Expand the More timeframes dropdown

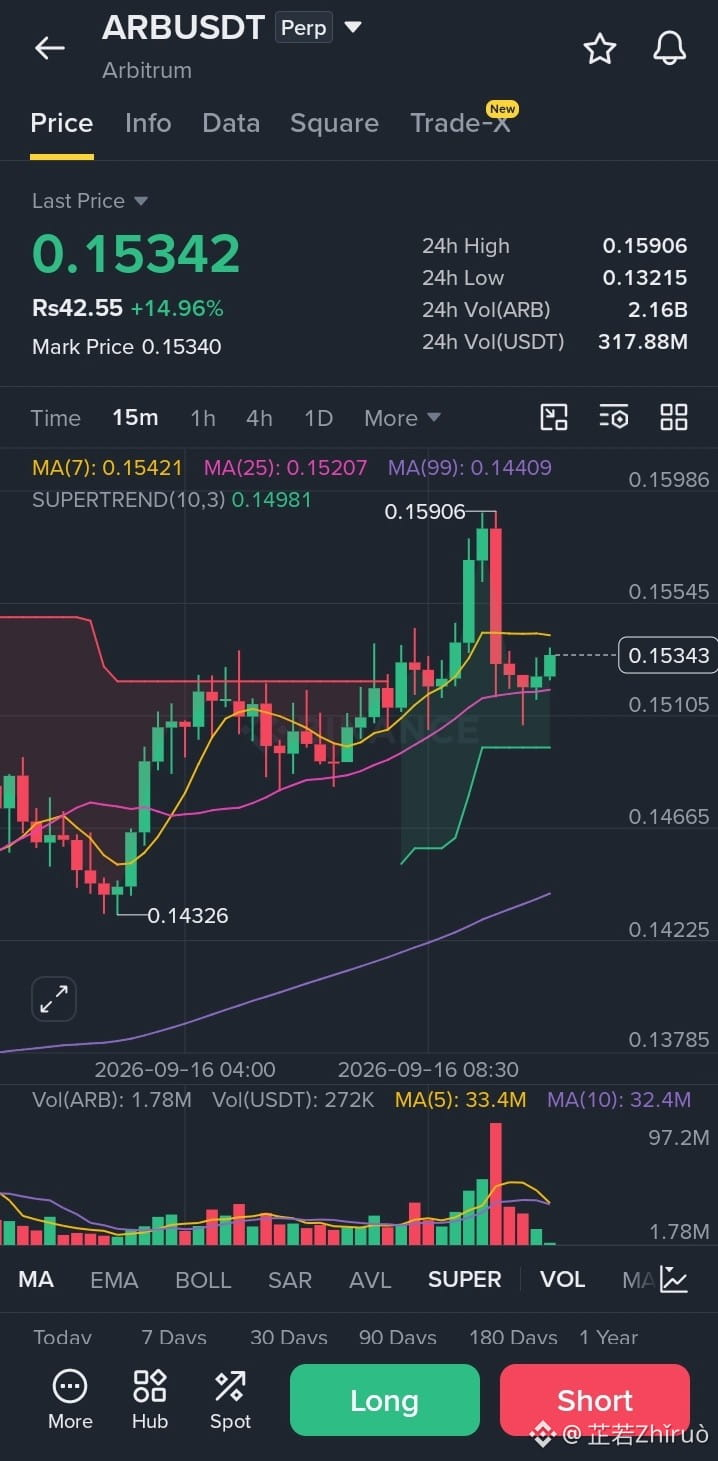point(402,418)
